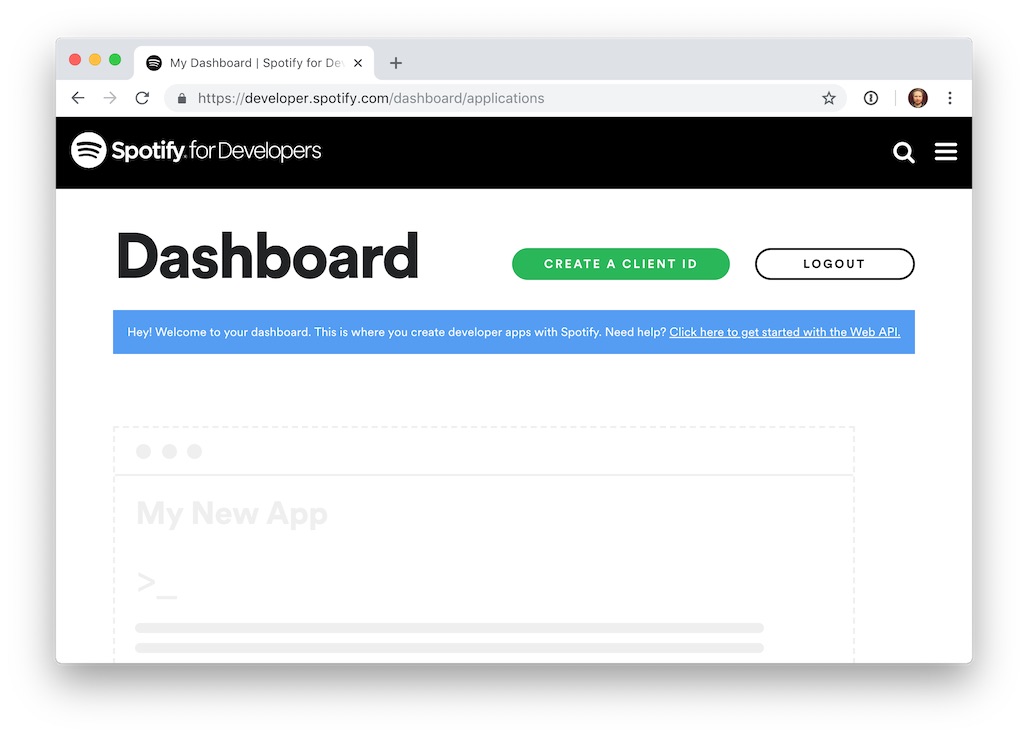
Task: Click the green fullscreen window button
Action: point(115,60)
